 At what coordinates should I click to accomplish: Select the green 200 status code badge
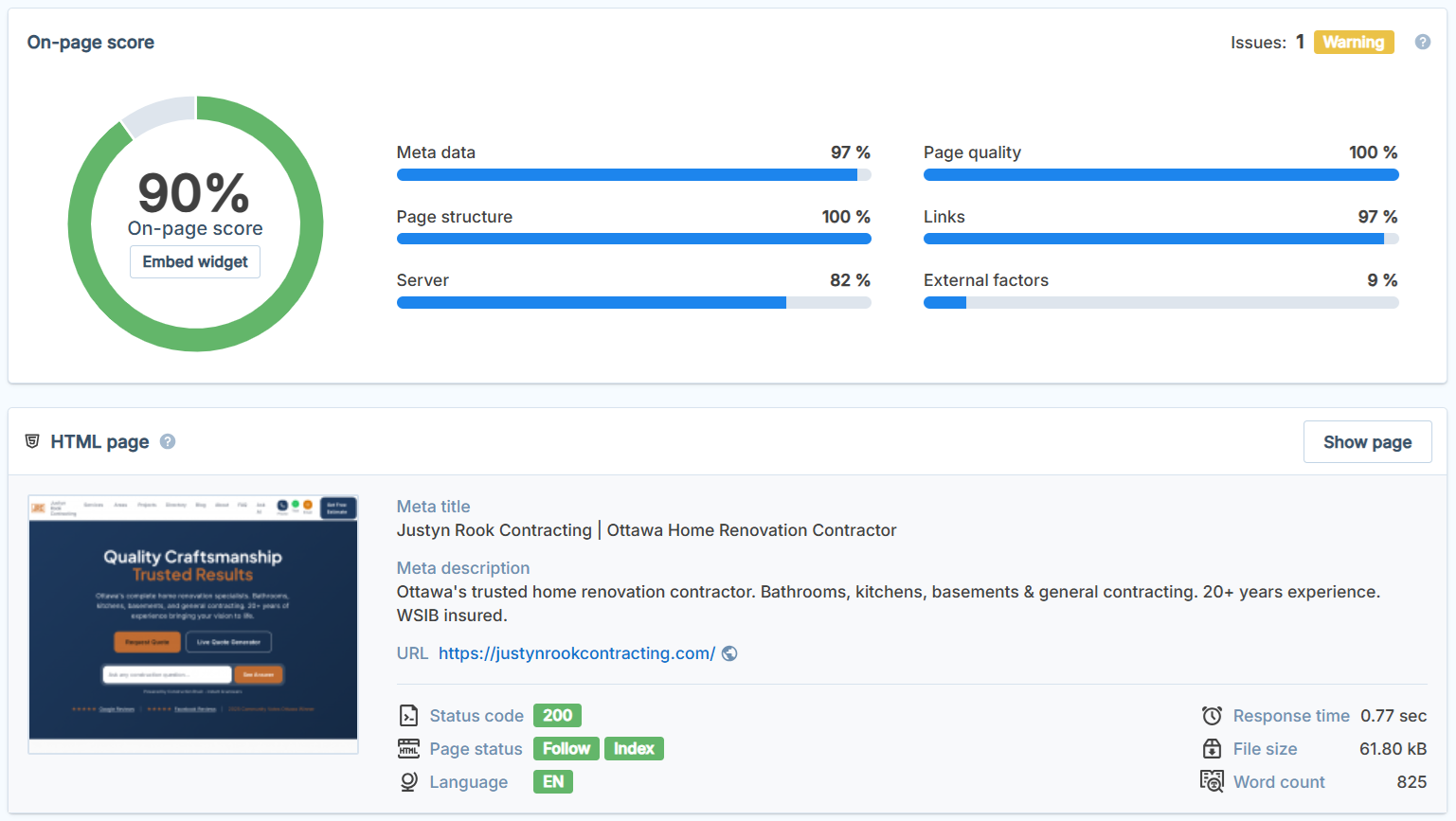point(557,715)
